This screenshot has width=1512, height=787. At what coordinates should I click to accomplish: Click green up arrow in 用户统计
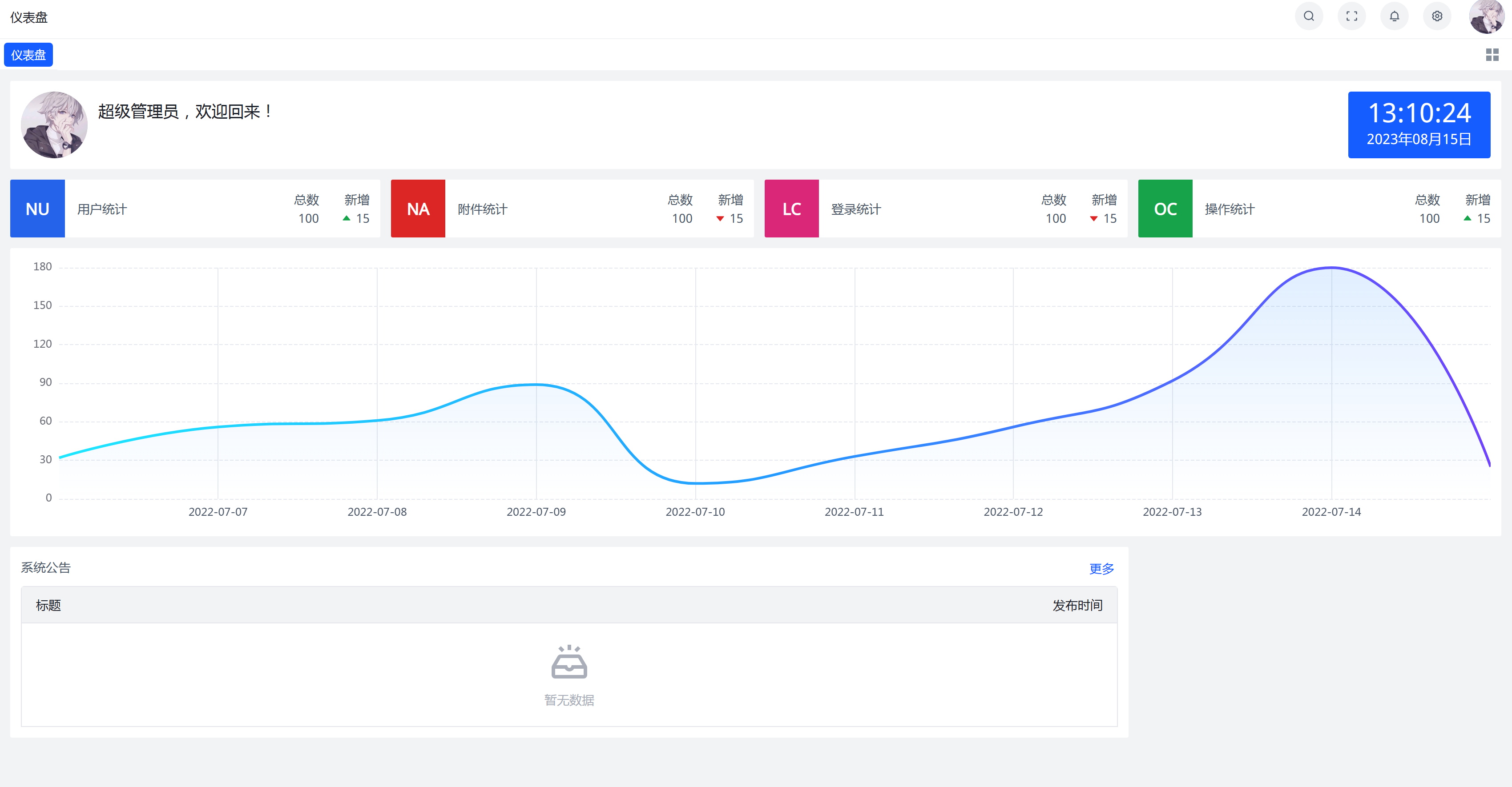346,218
